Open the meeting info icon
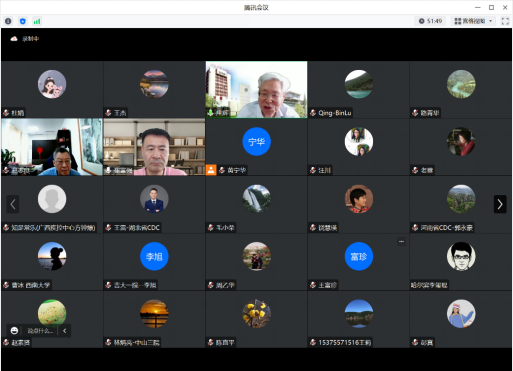The width and height of the screenshot is (513, 371). (8, 21)
